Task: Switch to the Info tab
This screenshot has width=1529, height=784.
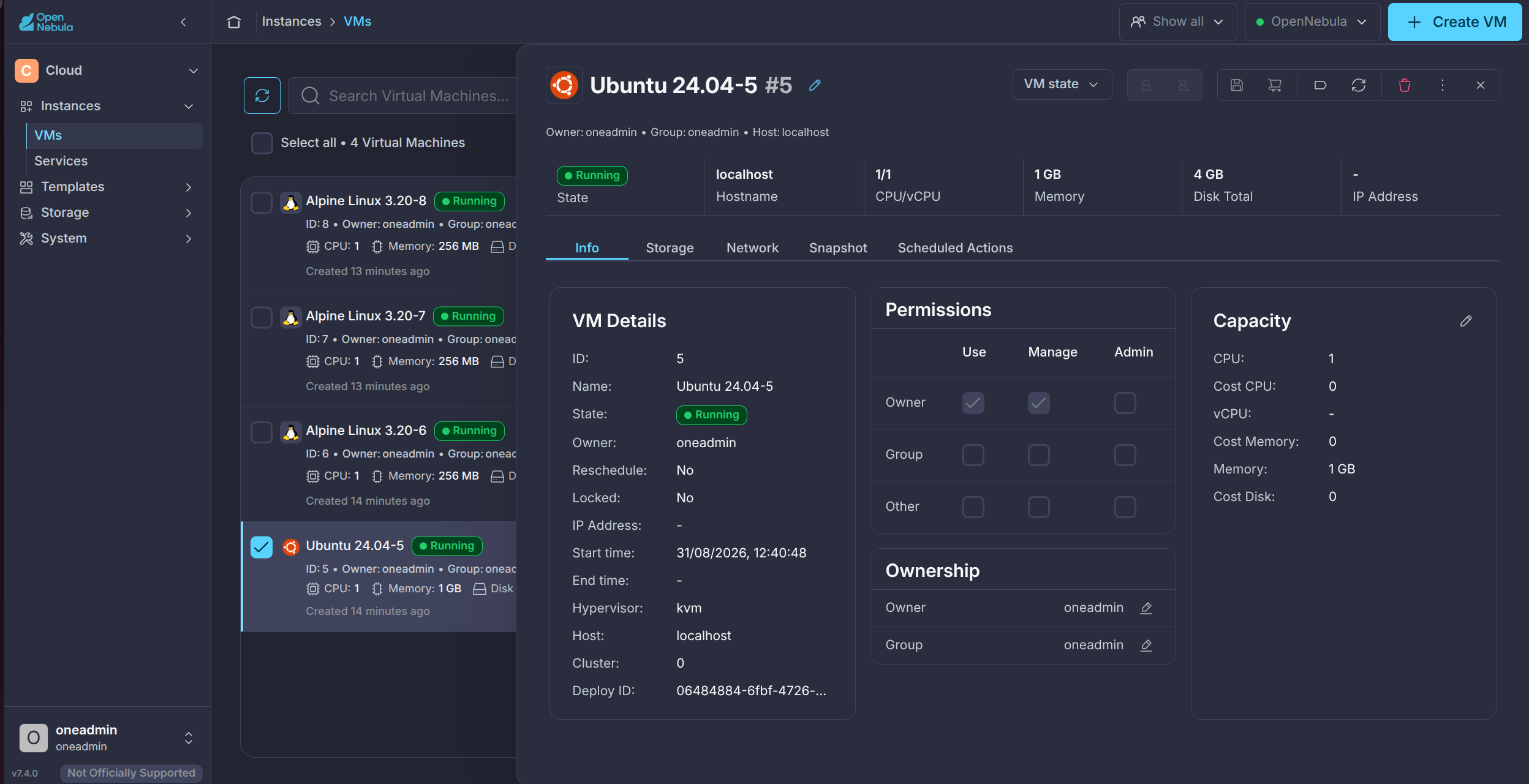Action: [x=587, y=248]
